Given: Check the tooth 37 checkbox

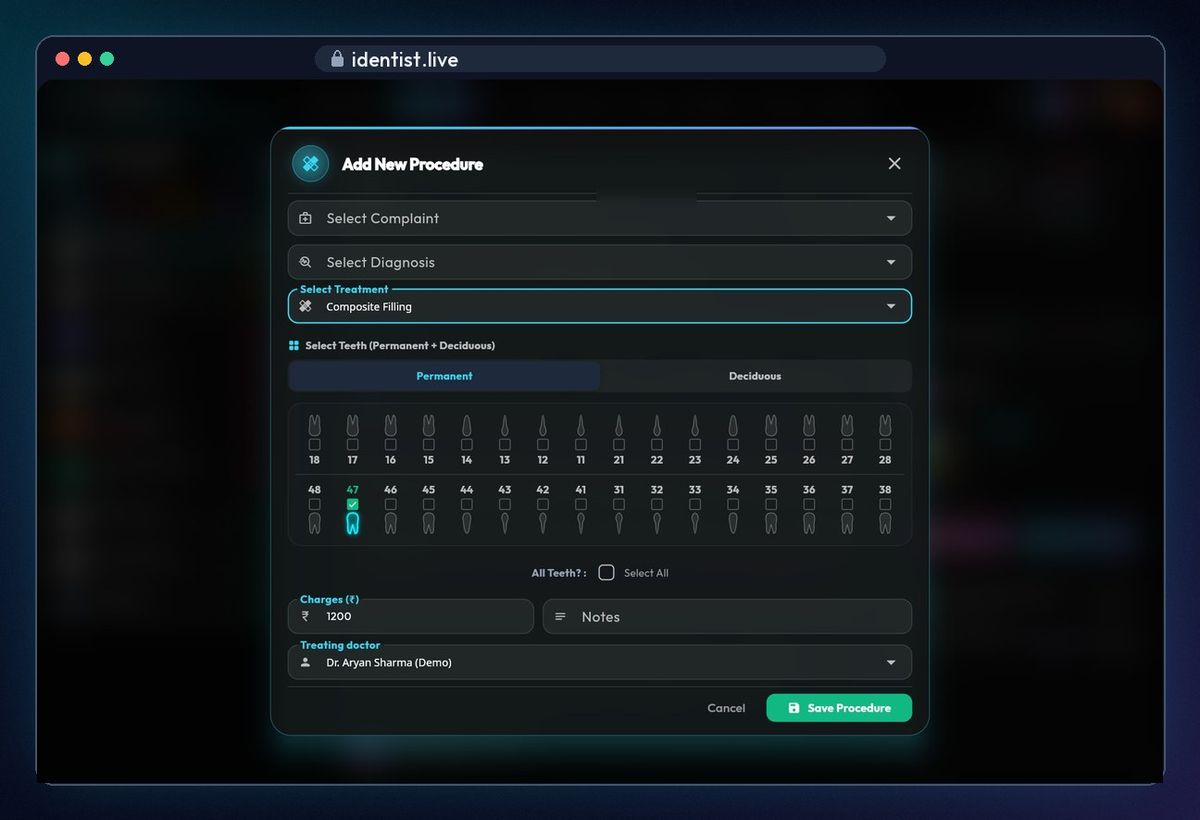Looking at the screenshot, I should 847,505.
